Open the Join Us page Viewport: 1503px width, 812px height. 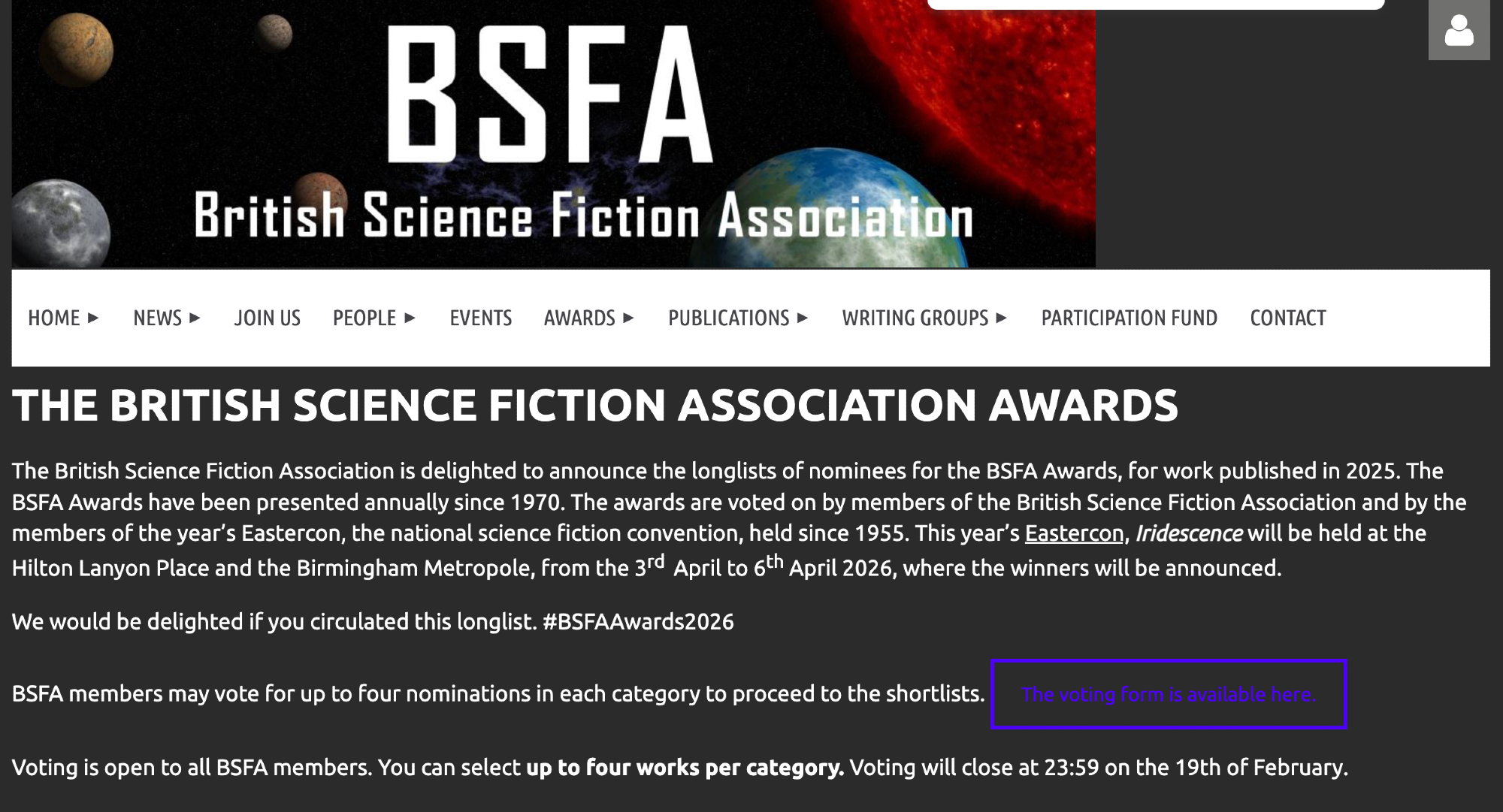(x=267, y=318)
